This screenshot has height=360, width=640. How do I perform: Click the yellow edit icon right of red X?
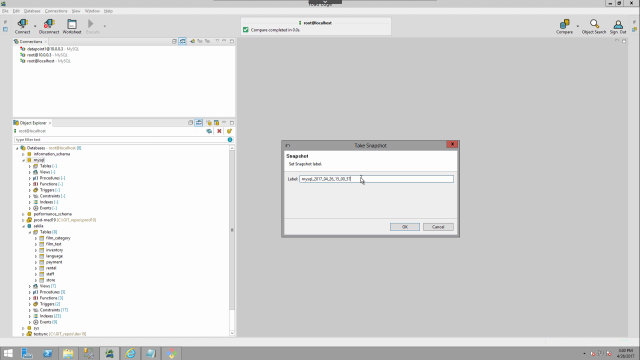[229, 131]
